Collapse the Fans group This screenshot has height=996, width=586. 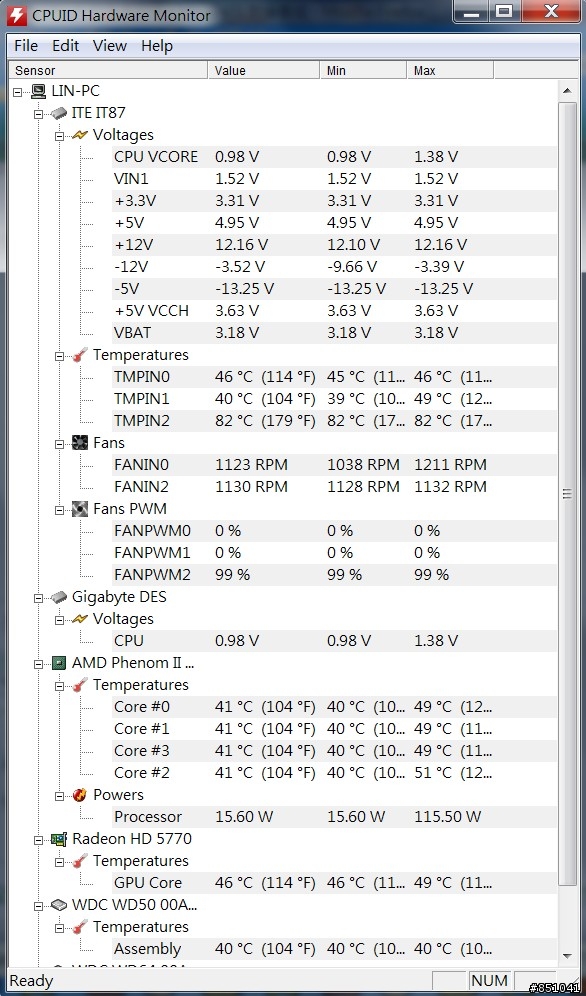point(60,443)
